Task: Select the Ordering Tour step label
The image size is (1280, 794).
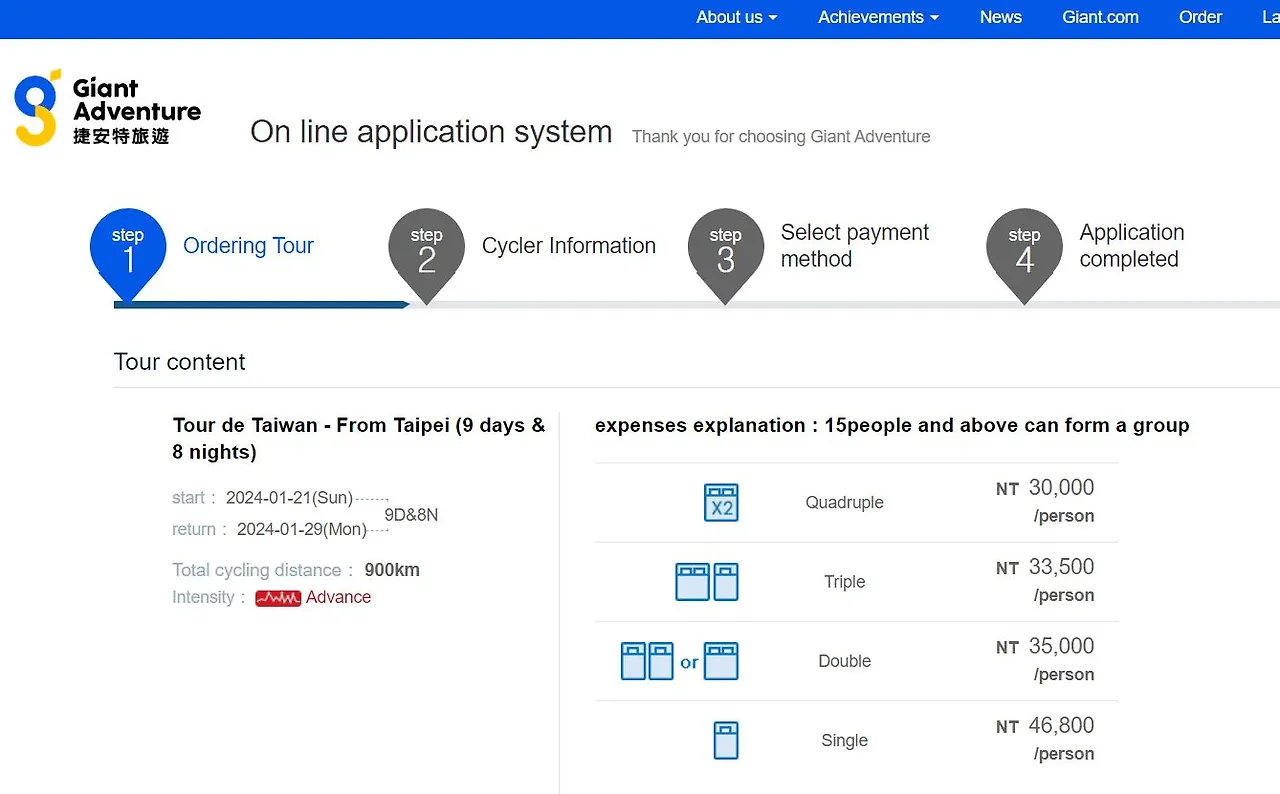Action: pos(248,246)
